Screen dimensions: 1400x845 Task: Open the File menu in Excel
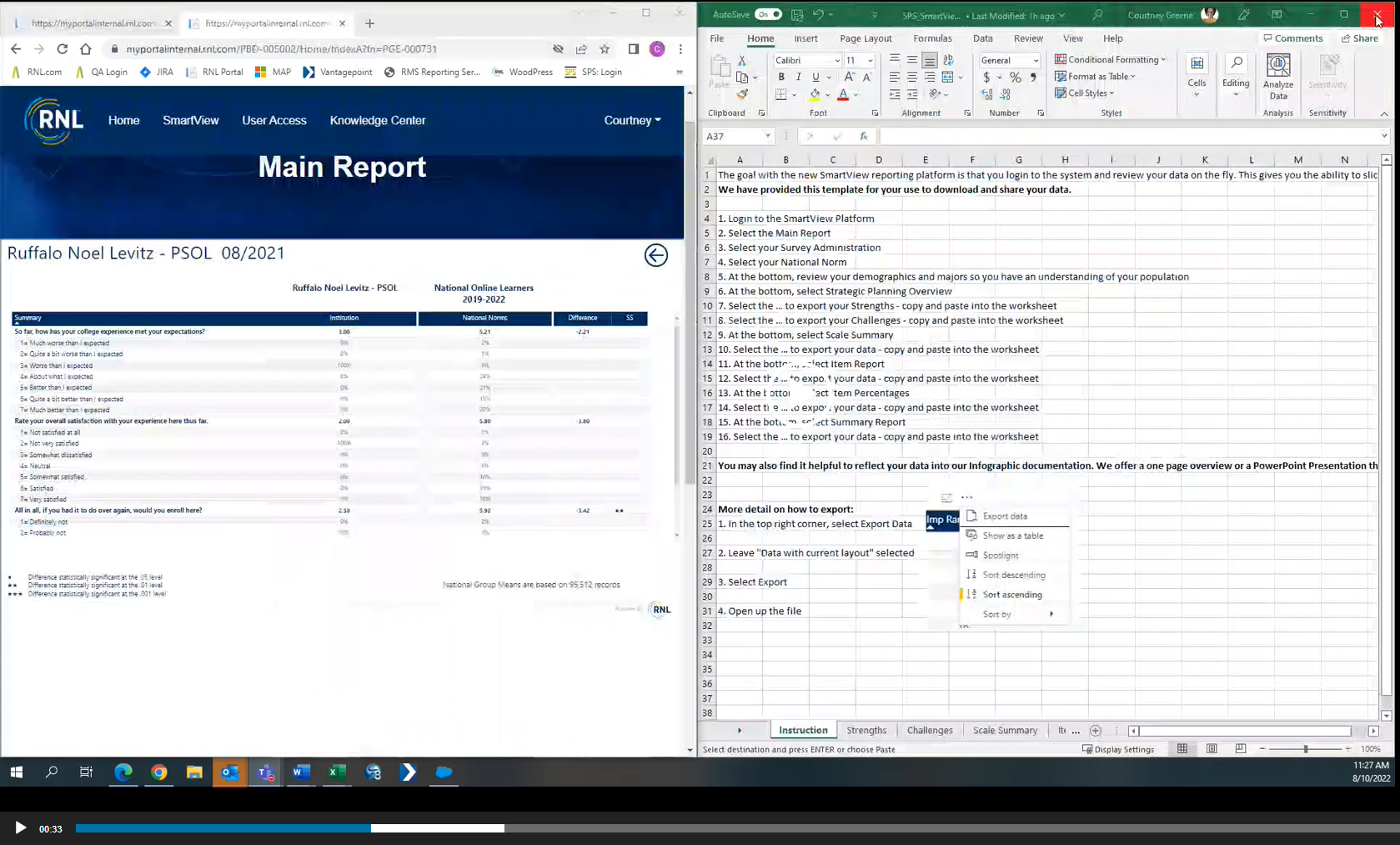pyautogui.click(x=716, y=38)
